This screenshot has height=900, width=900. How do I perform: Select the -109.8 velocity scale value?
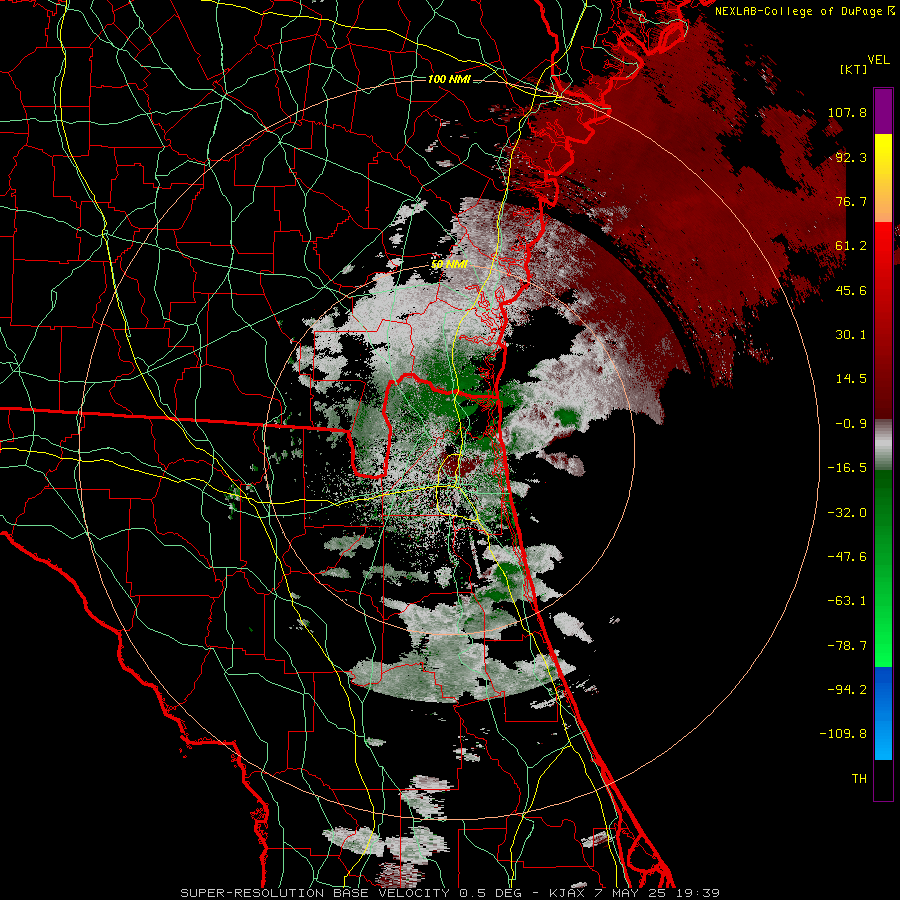(x=843, y=734)
